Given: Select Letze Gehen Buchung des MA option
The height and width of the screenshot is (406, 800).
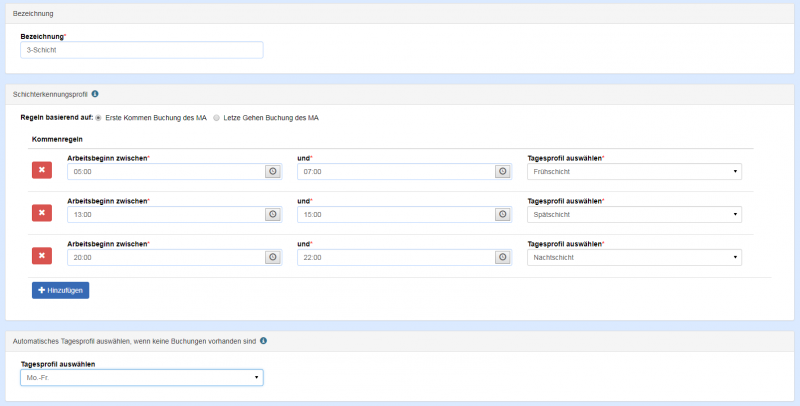Looking at the screenshot, I should pos(216,118).
